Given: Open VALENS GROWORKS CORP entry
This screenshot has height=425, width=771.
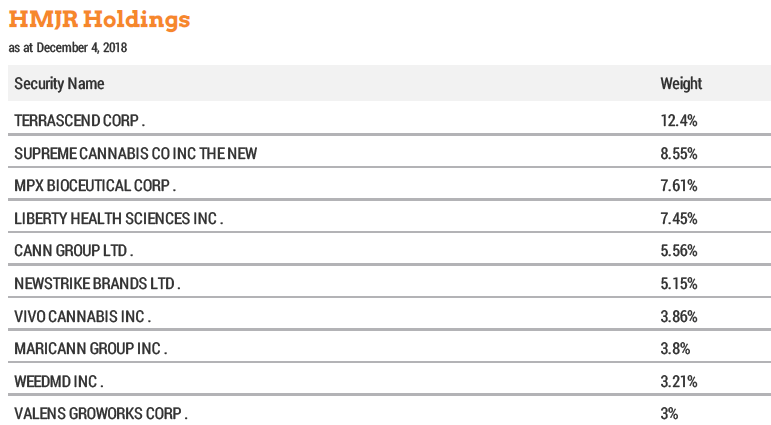Looking at the screenshot, I should point(100,414).
